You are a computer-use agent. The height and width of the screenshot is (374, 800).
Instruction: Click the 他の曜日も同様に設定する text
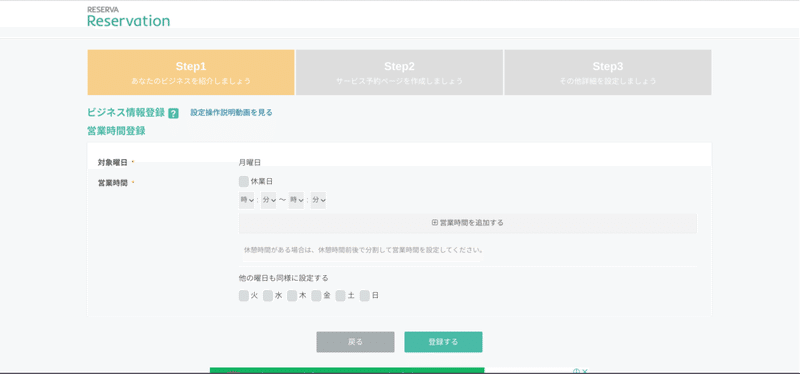(x=283, y=278)
